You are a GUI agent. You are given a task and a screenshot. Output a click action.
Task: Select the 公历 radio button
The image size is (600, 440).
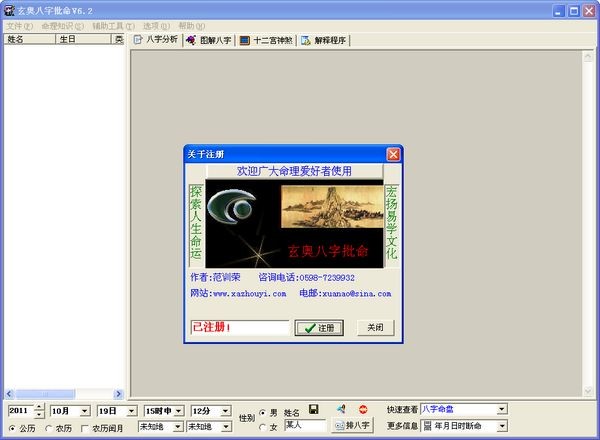click(x=12, y=428)
